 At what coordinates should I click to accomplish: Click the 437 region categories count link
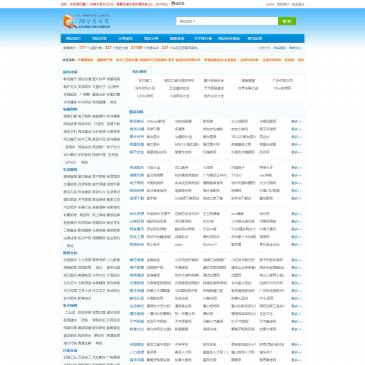[108, 48]
